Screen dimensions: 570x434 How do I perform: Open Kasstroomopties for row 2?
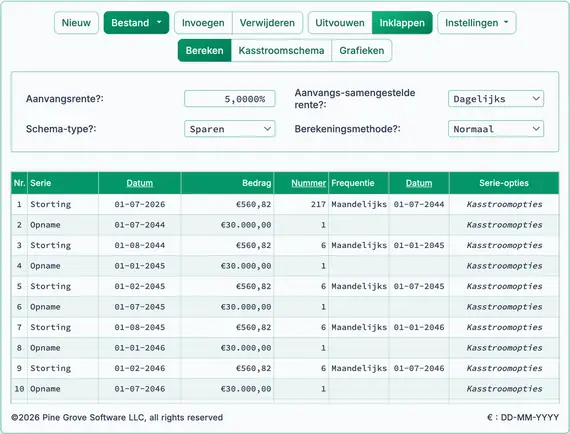[504, 225]
